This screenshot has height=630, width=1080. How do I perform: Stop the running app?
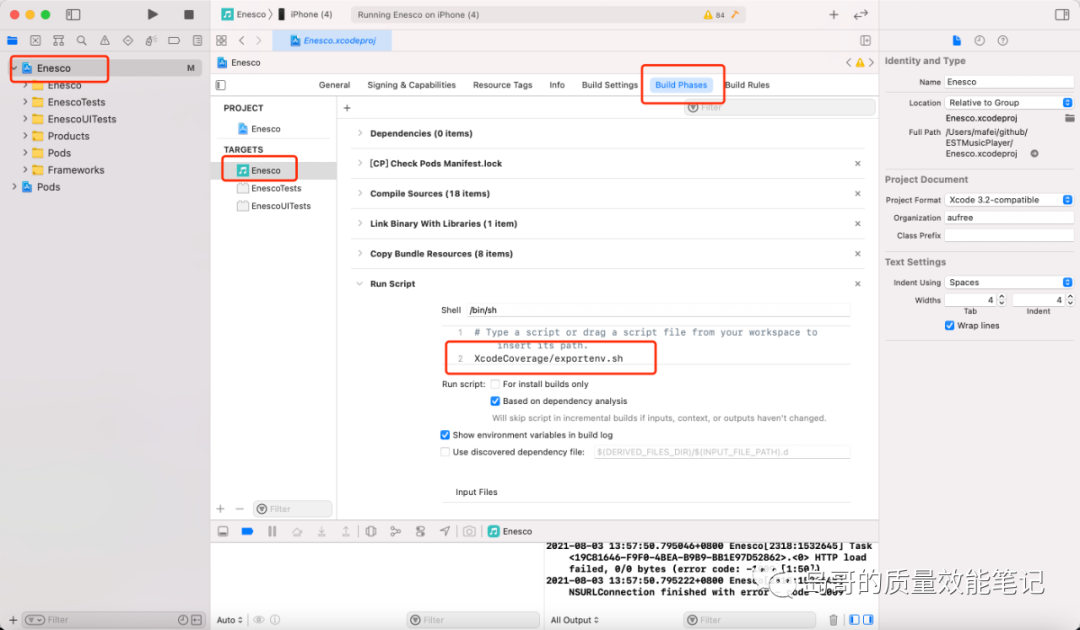[x=189, y=14]
